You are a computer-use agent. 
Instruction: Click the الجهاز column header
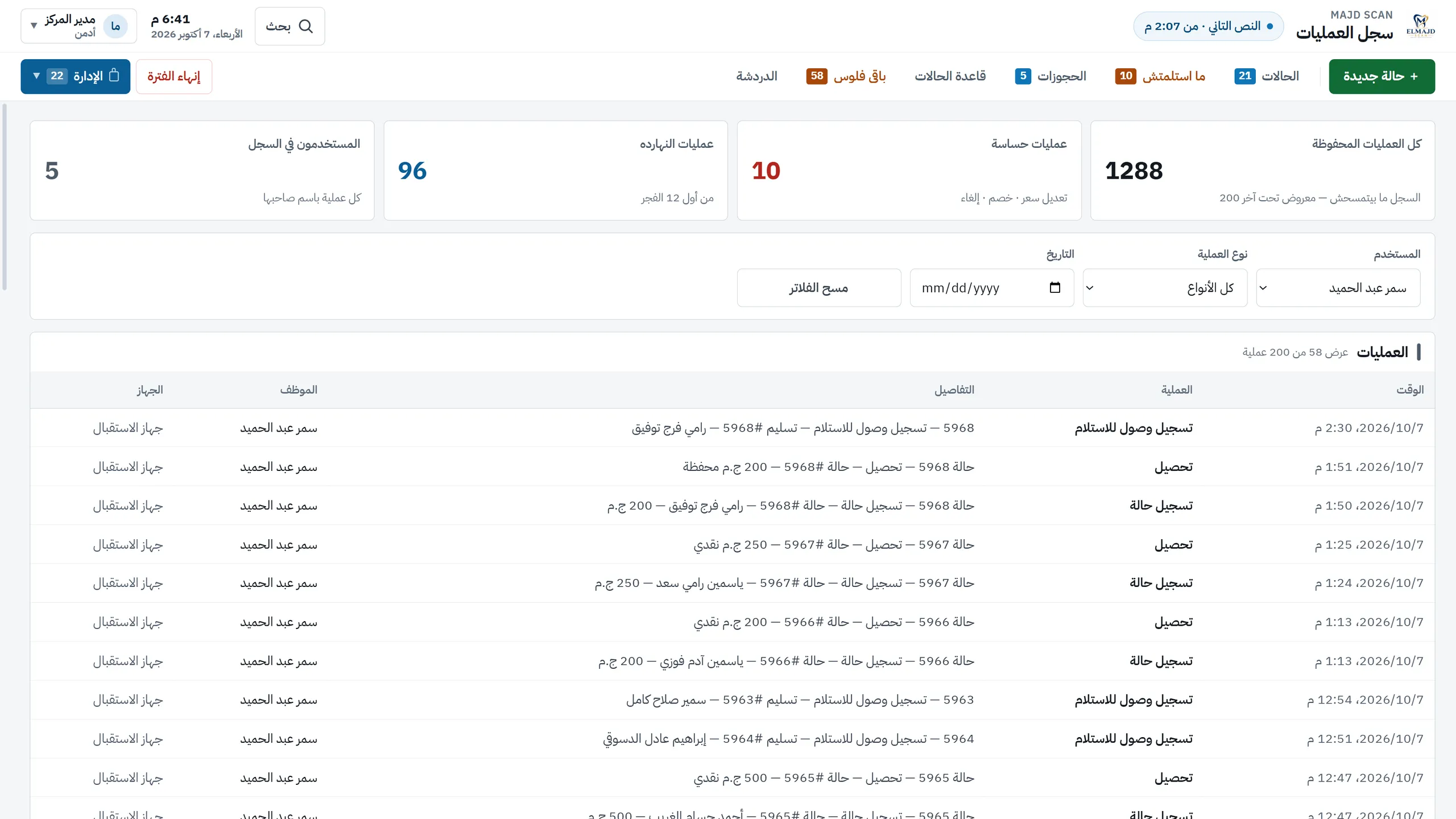coord(150,390)
